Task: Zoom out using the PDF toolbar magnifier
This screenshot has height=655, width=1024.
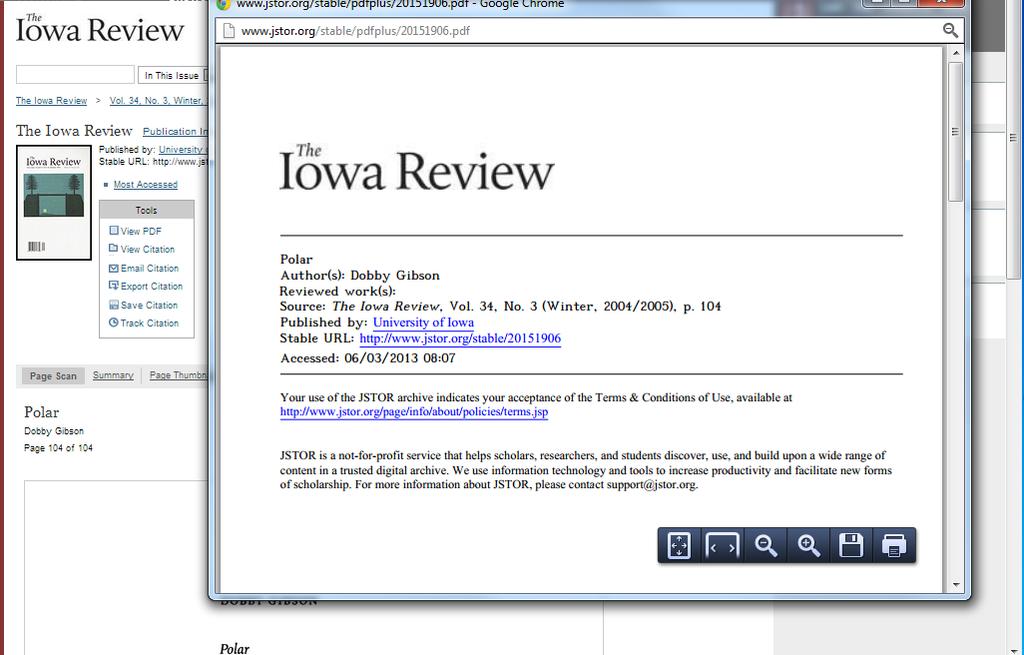Action: point(765,545)
